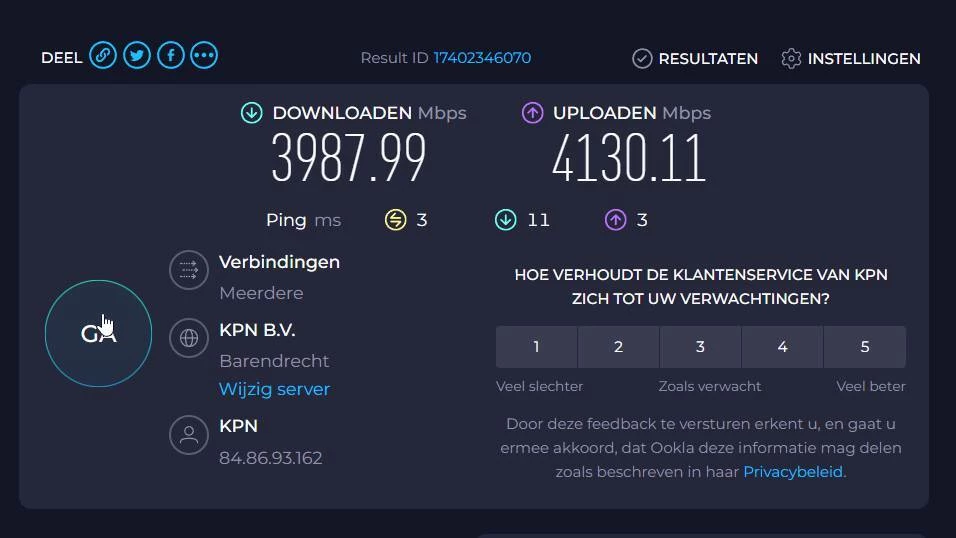Screen dimensions: 956x538
Task: Share result via Facebook icon
Action: click(171, 56)
